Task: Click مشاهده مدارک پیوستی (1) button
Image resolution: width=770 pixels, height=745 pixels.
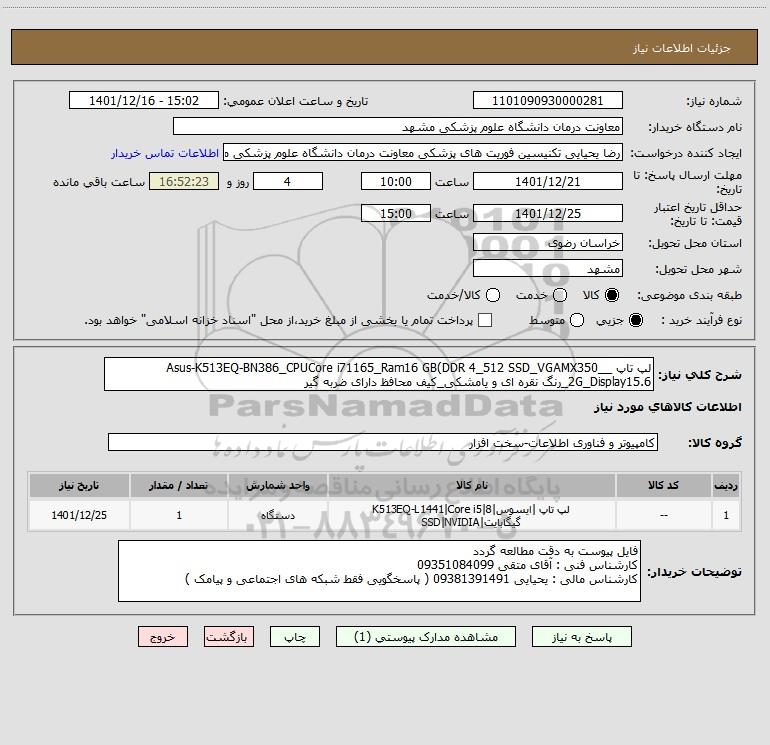Action: pos(426,637)
